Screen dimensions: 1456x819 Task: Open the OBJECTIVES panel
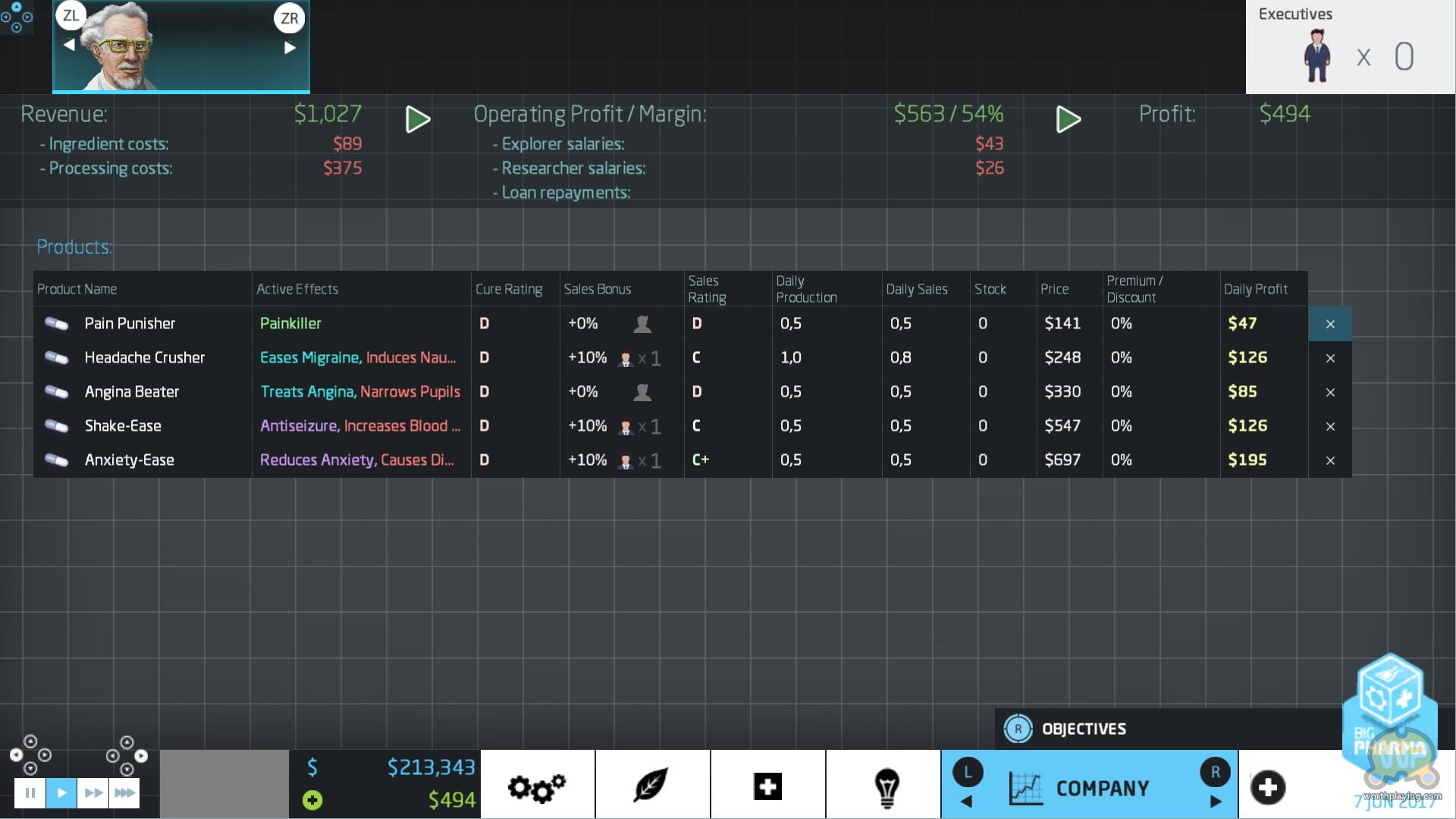pyautogui.click(x=1083, y=729)
